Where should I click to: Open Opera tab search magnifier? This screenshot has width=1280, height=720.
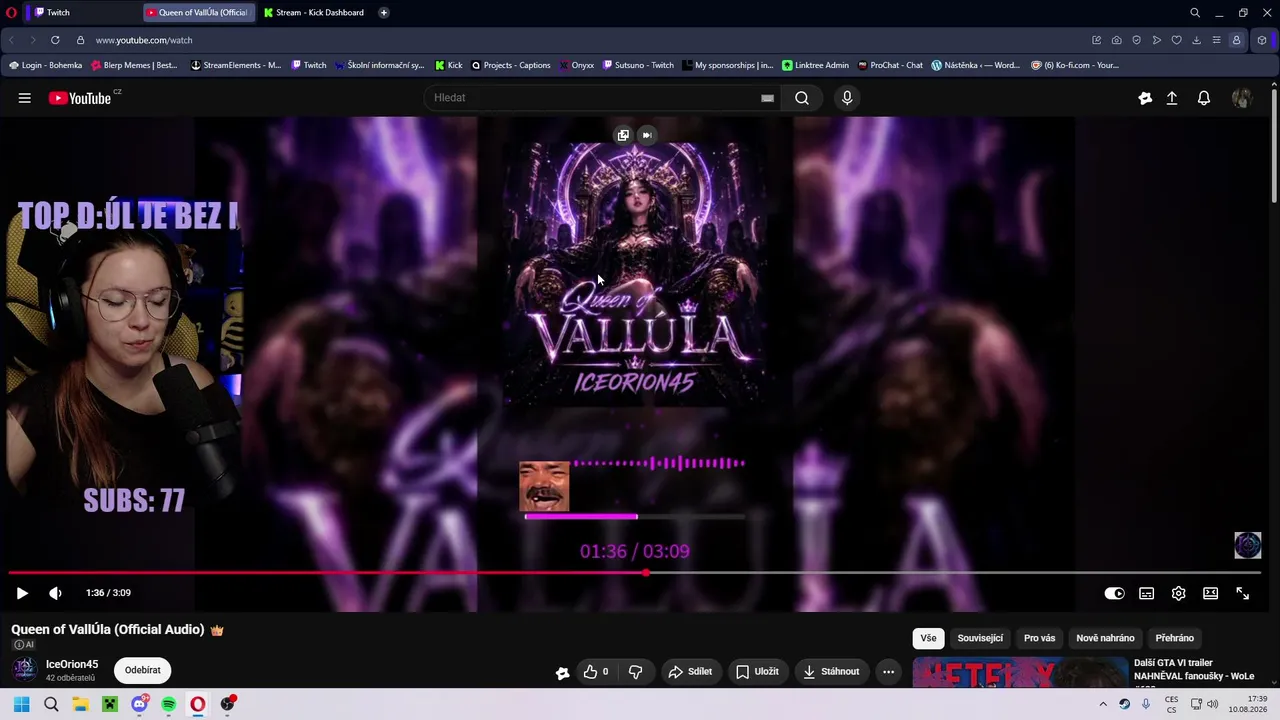[1194, 13]
